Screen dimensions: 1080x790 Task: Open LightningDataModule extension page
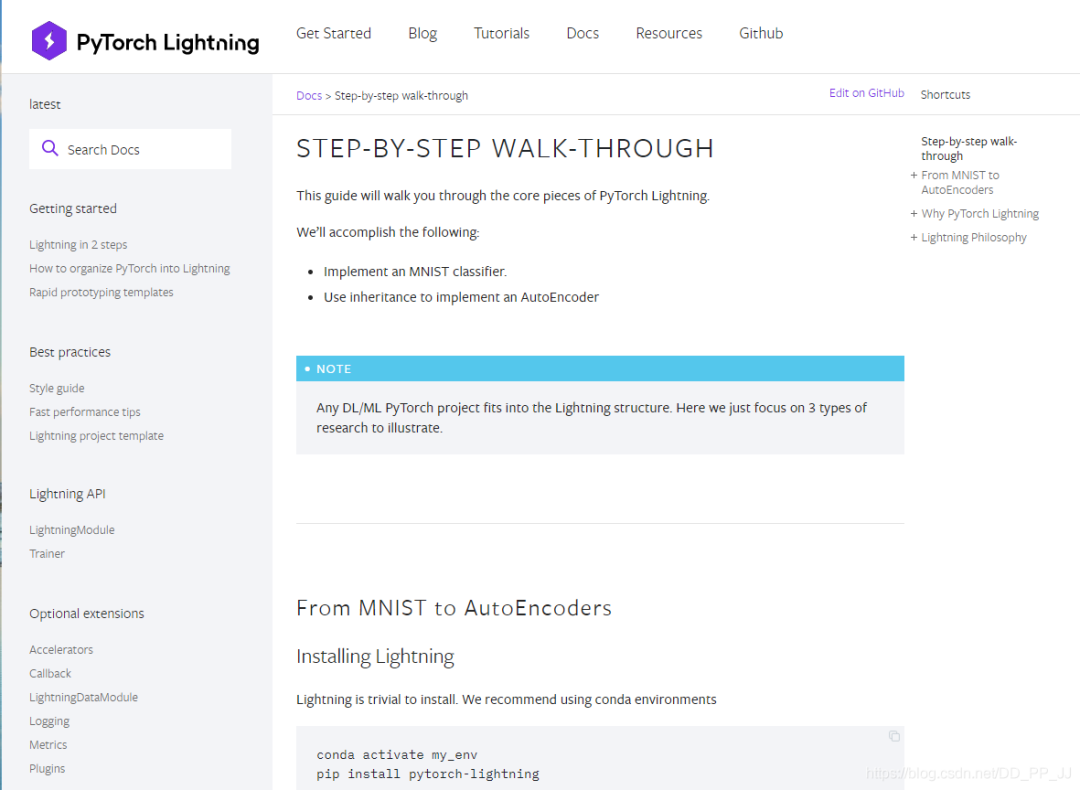83,697
